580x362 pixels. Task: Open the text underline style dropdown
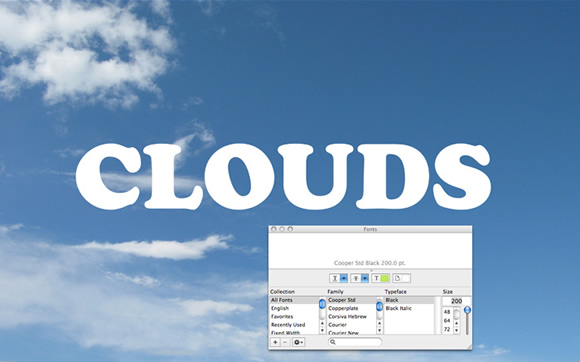344,278
